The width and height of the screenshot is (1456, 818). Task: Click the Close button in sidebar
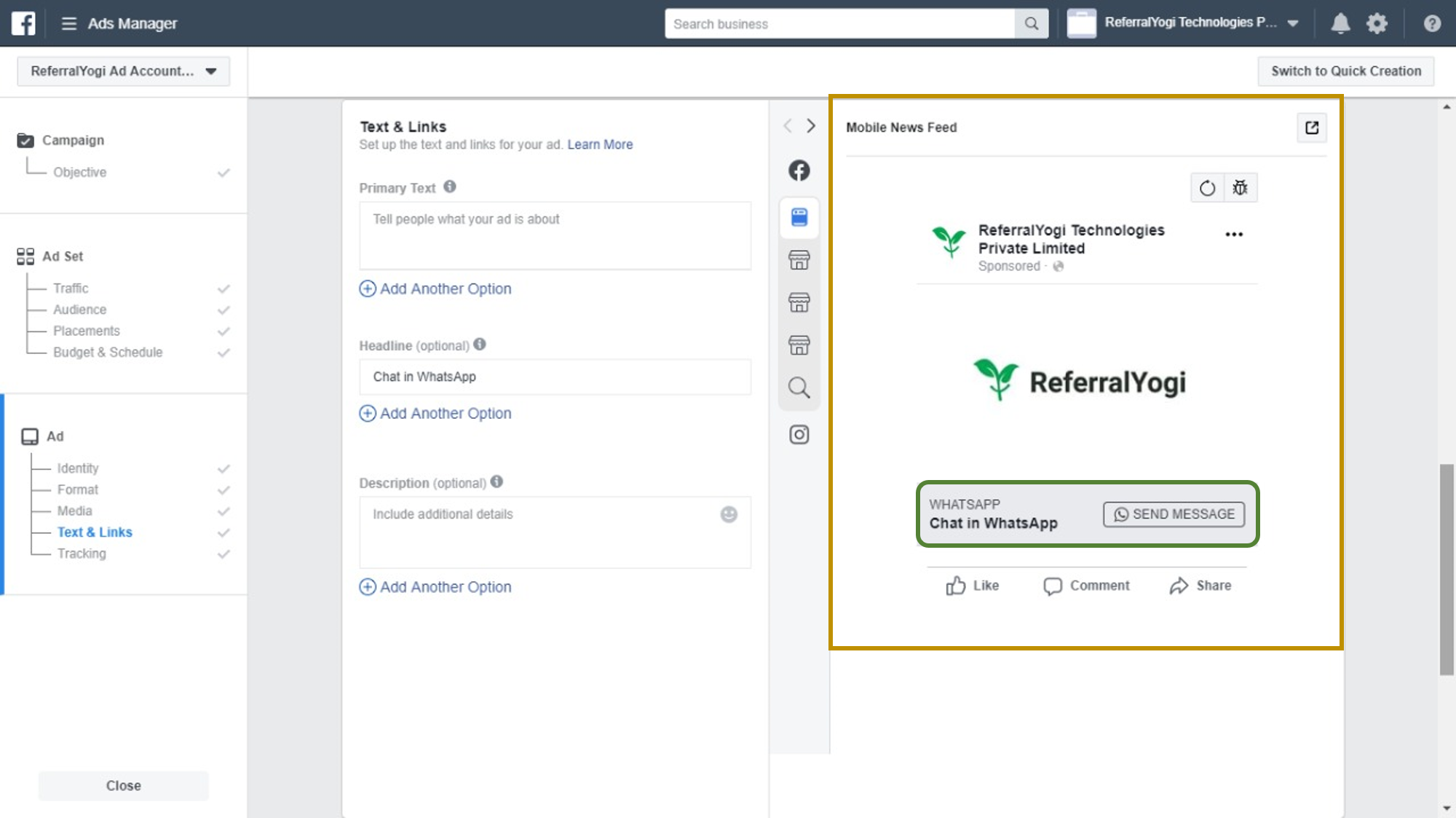[x=124, y=786]
